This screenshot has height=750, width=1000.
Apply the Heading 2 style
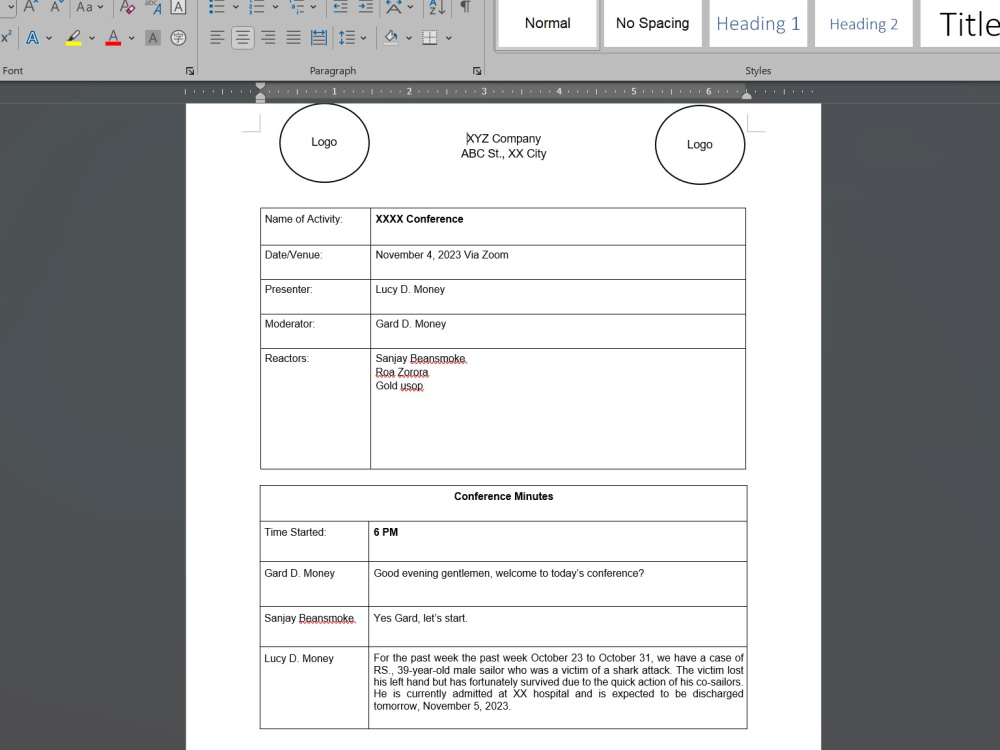coord(864,24)
